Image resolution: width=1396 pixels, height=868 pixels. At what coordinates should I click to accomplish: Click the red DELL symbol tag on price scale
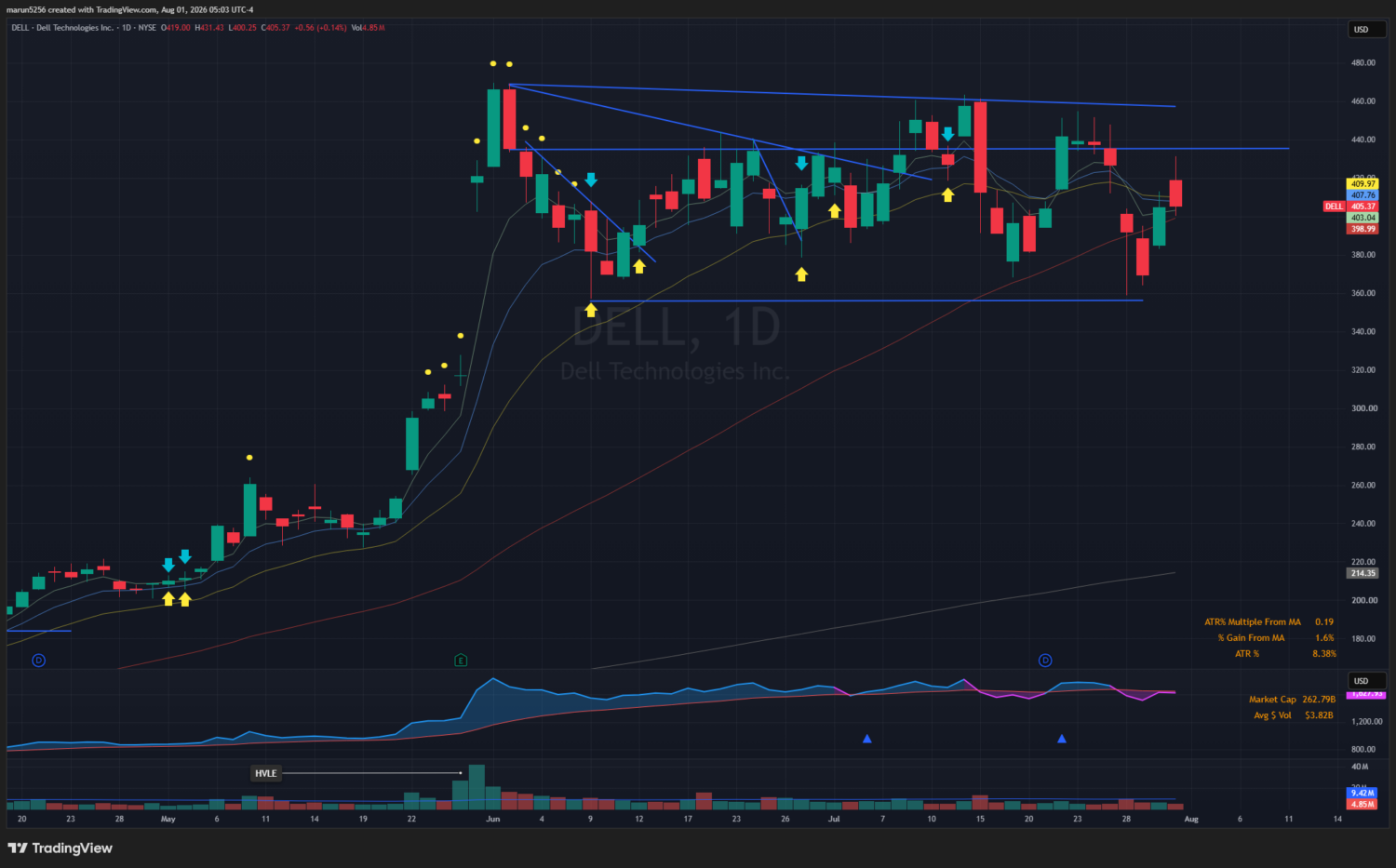click(x=1334, y=207)
